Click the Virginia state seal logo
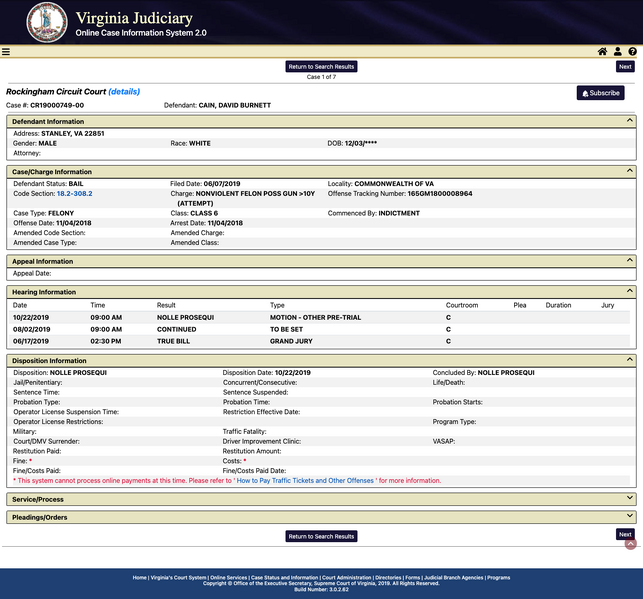The width and height of the screenshot is (643, 599). pos(47,22)
